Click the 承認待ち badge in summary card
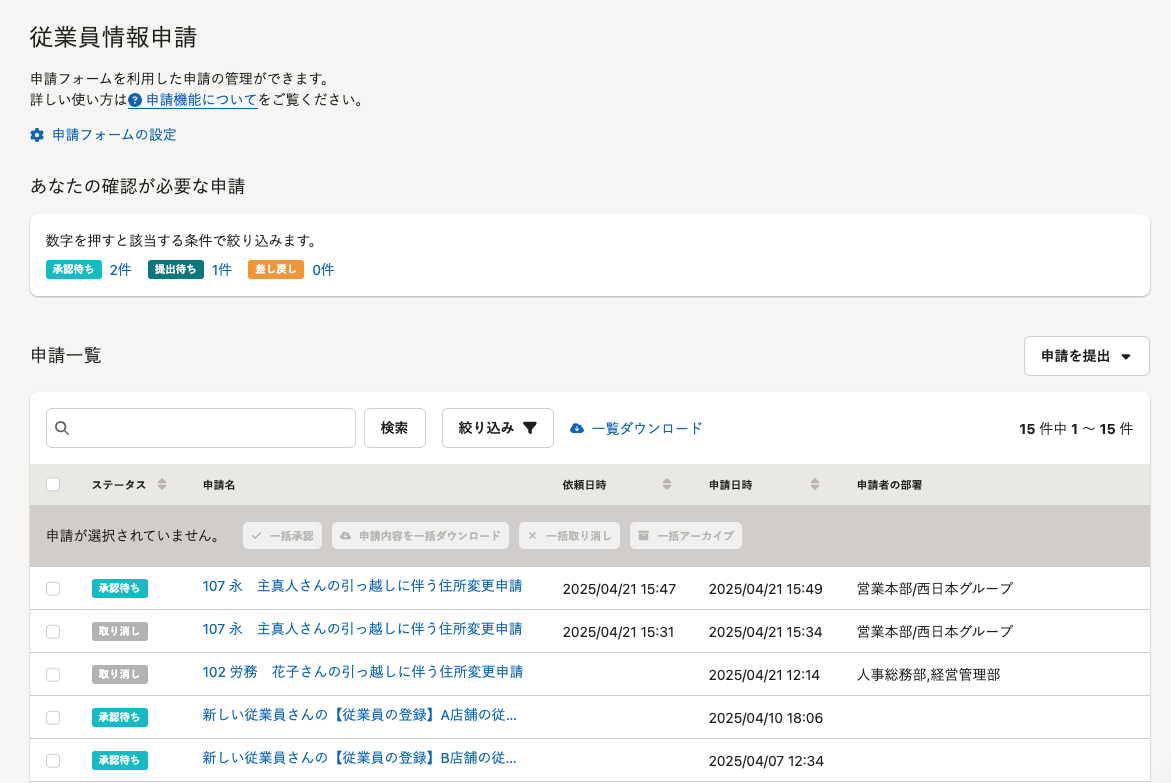 74,270
